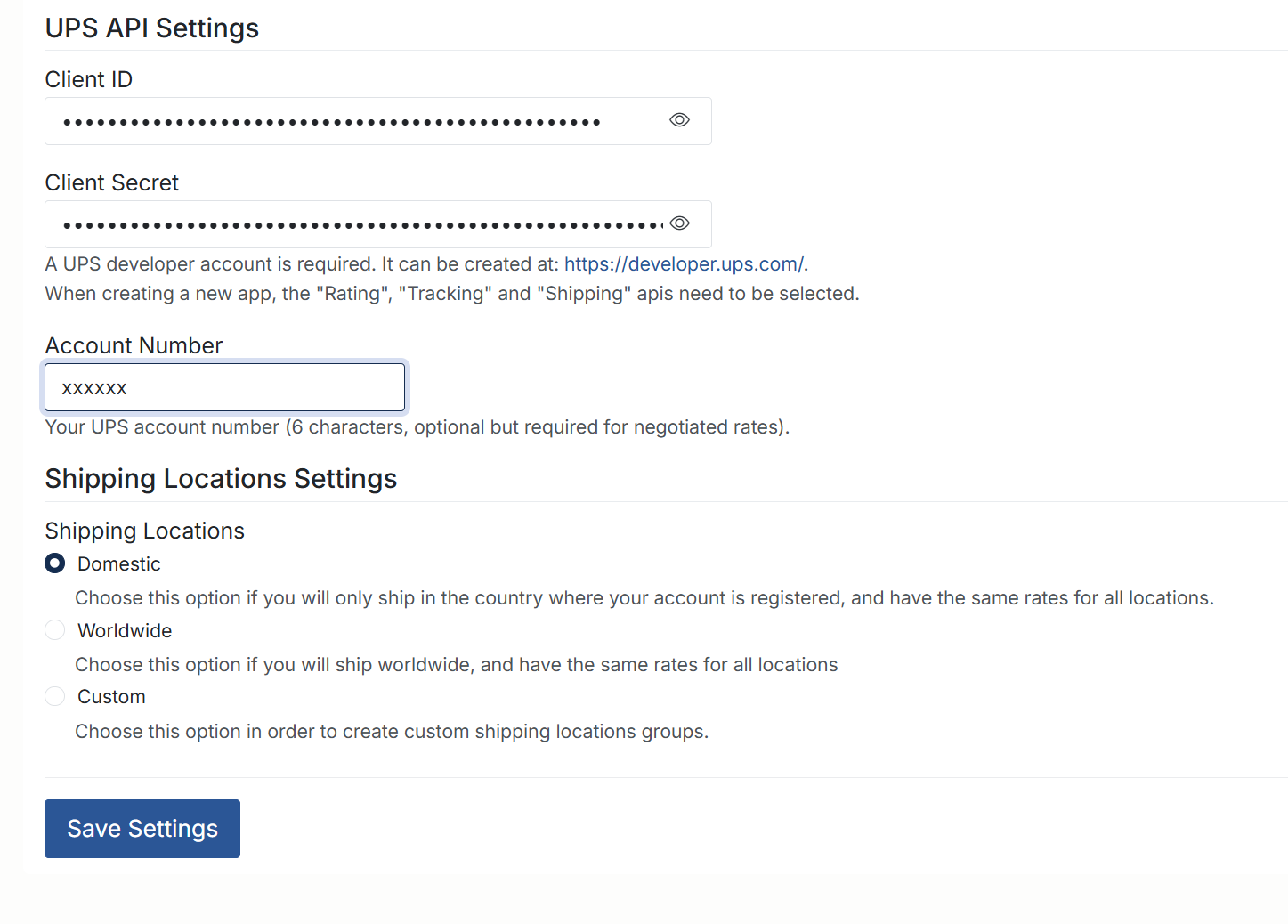Toggle Client ID password visibility off

pos(679,120)
